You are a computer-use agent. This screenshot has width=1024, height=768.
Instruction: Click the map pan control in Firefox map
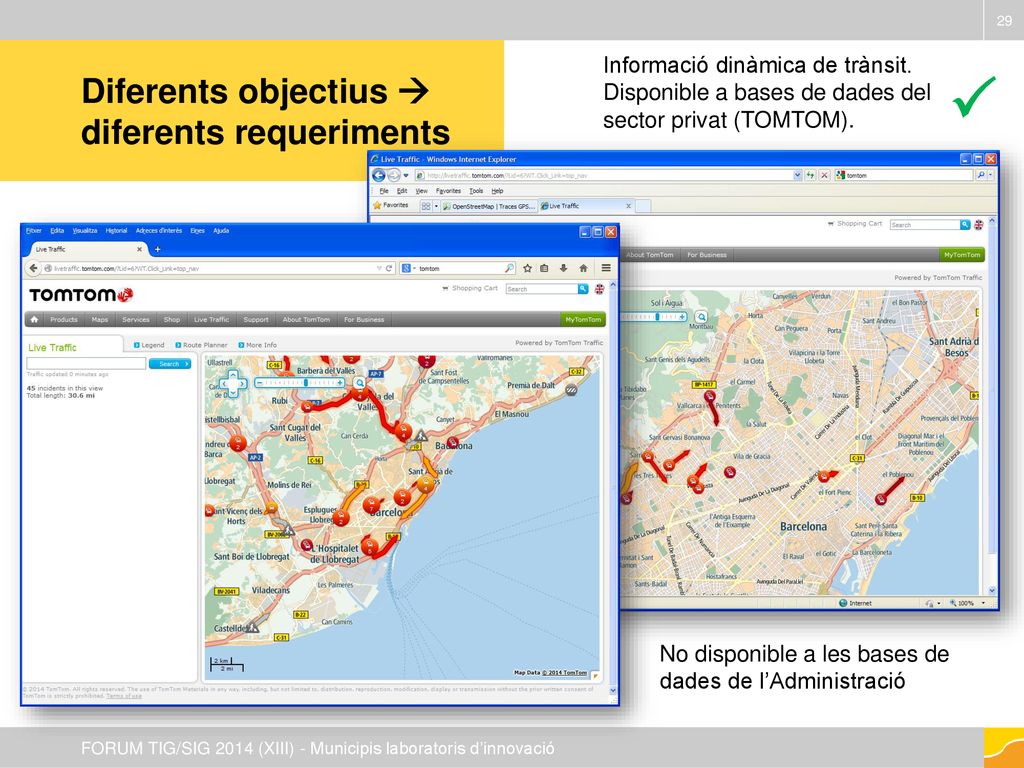coord(233,383)
